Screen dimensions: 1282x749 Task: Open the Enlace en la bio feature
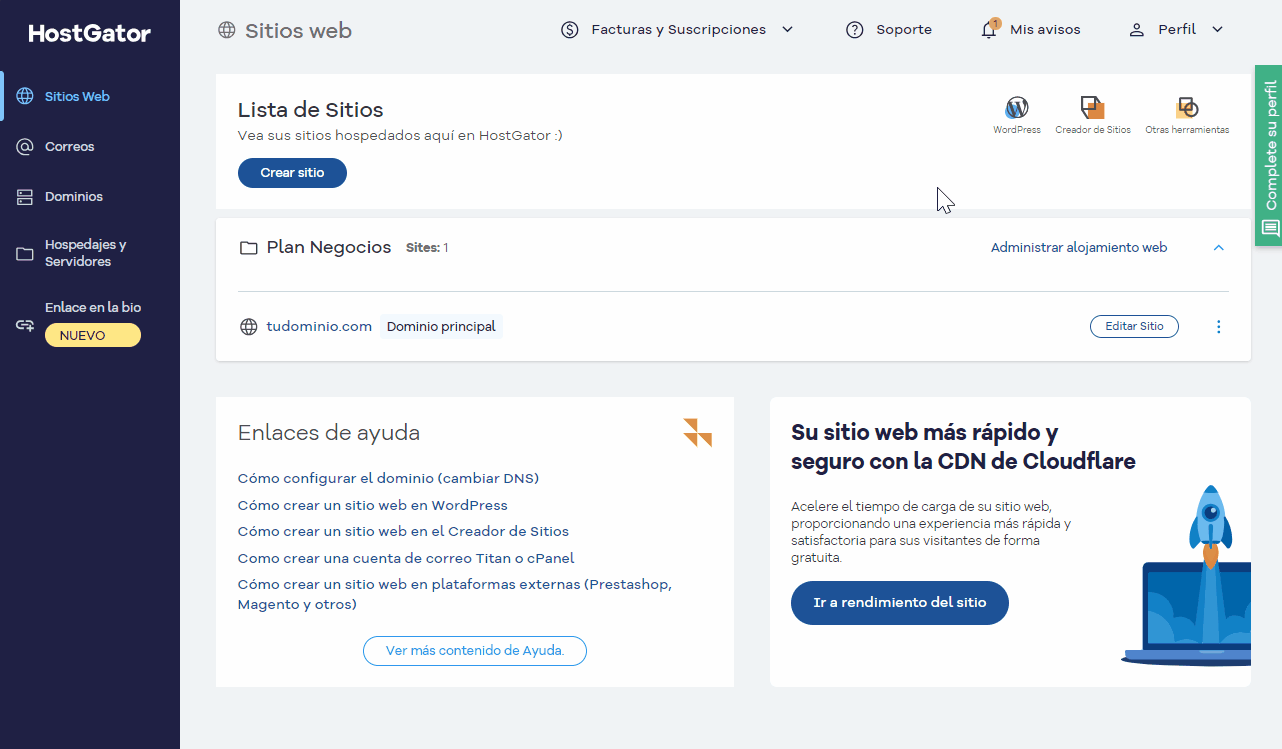point(92,306)
